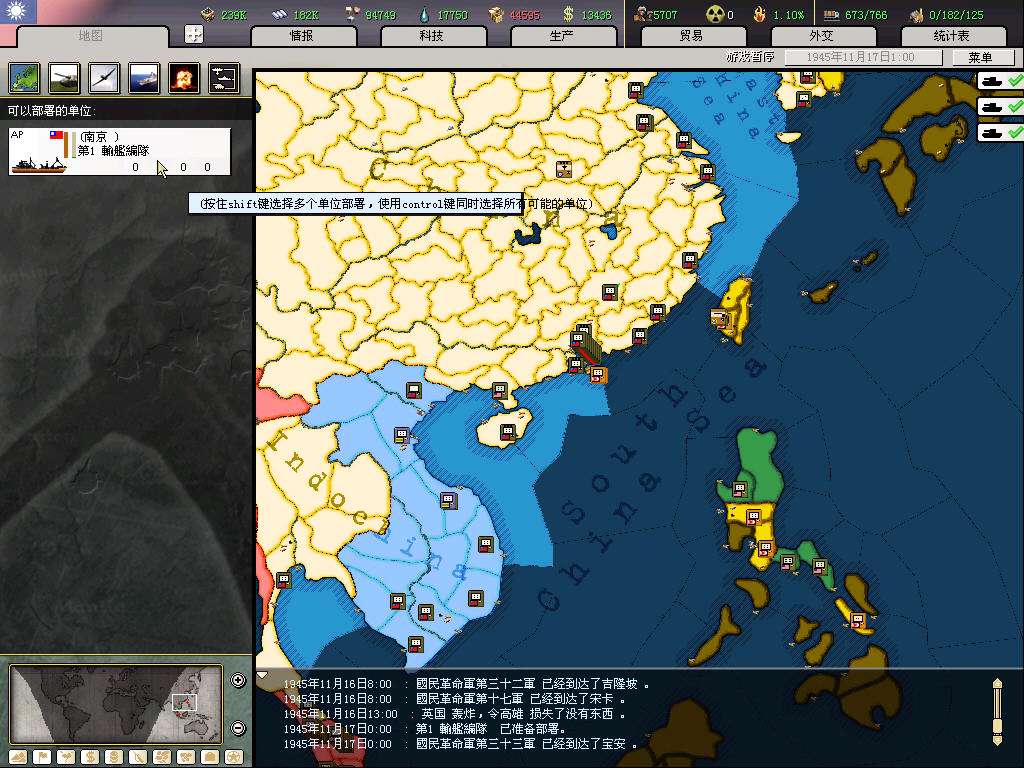This screenshot has width=1024, height=768.
Task: Open the 生产 production tab
Action: [x=562, y=36]
